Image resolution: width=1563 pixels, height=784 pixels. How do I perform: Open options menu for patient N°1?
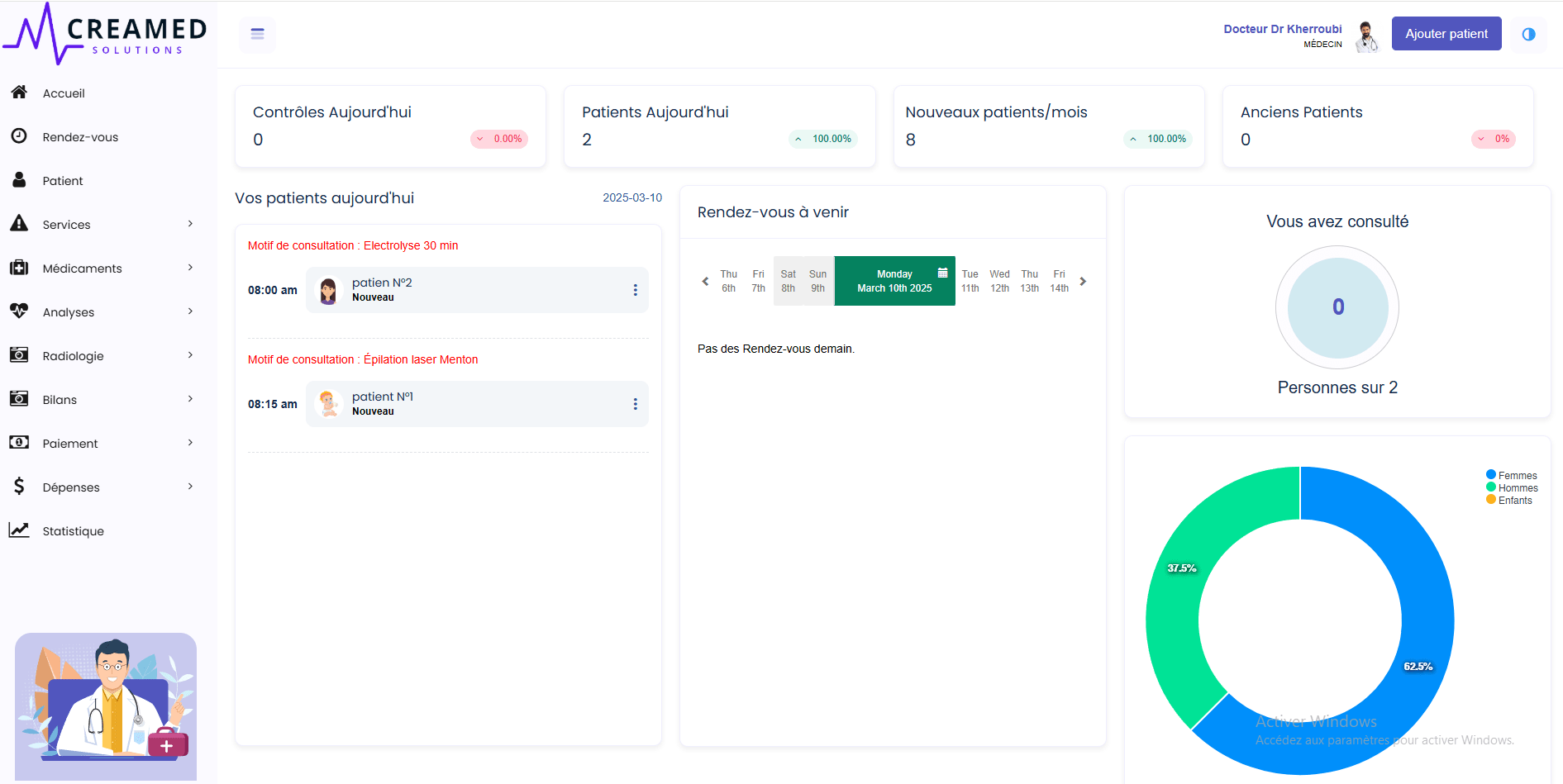point(635,404)
